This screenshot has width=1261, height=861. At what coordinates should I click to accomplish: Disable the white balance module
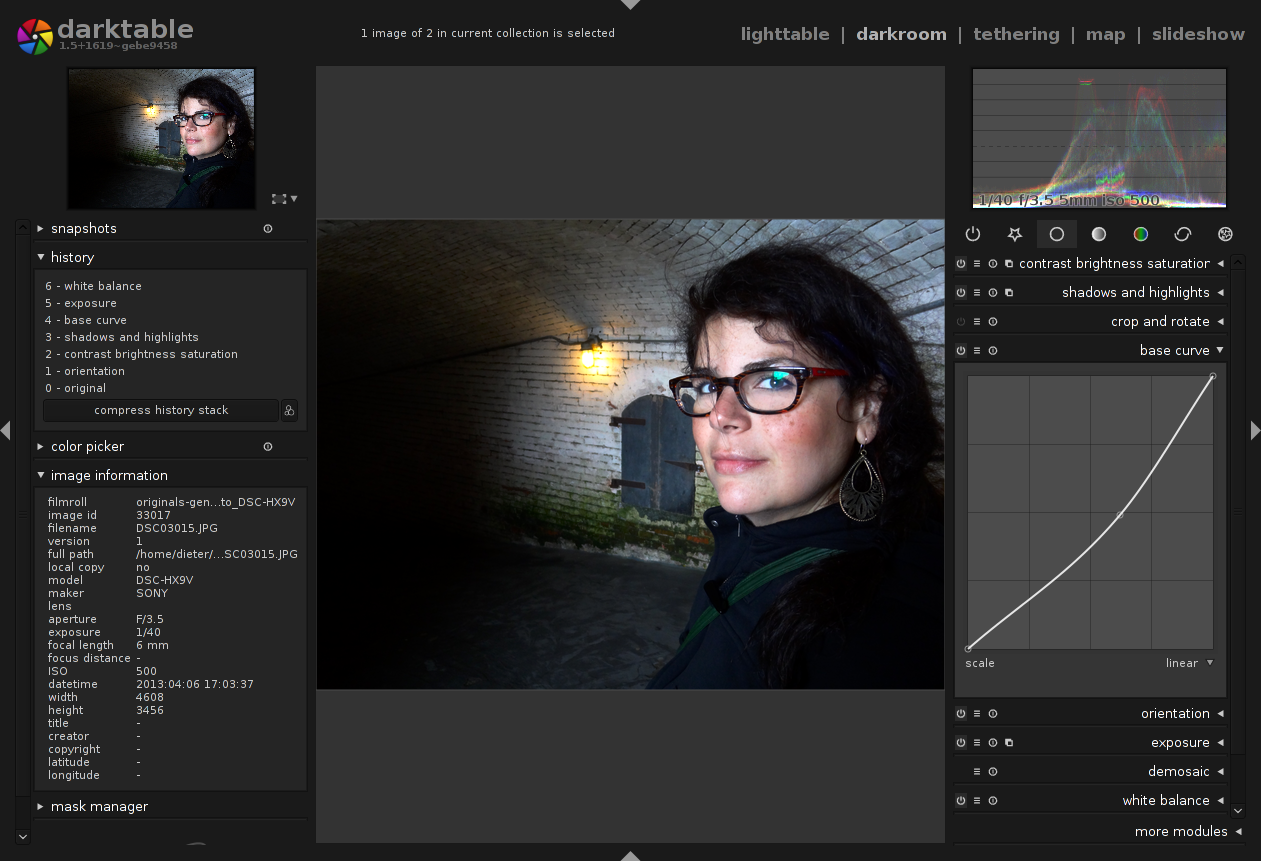point(961,801)
